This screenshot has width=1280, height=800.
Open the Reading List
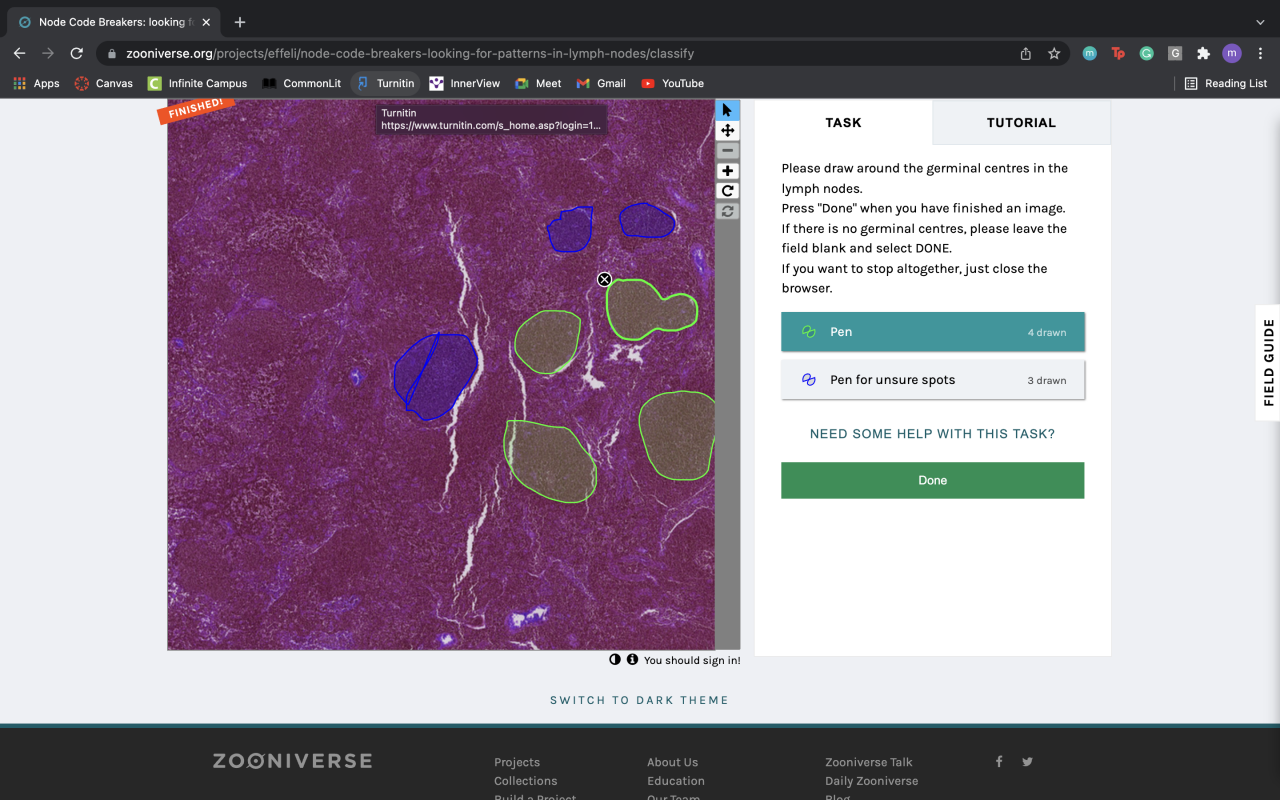pos(1225,83)
